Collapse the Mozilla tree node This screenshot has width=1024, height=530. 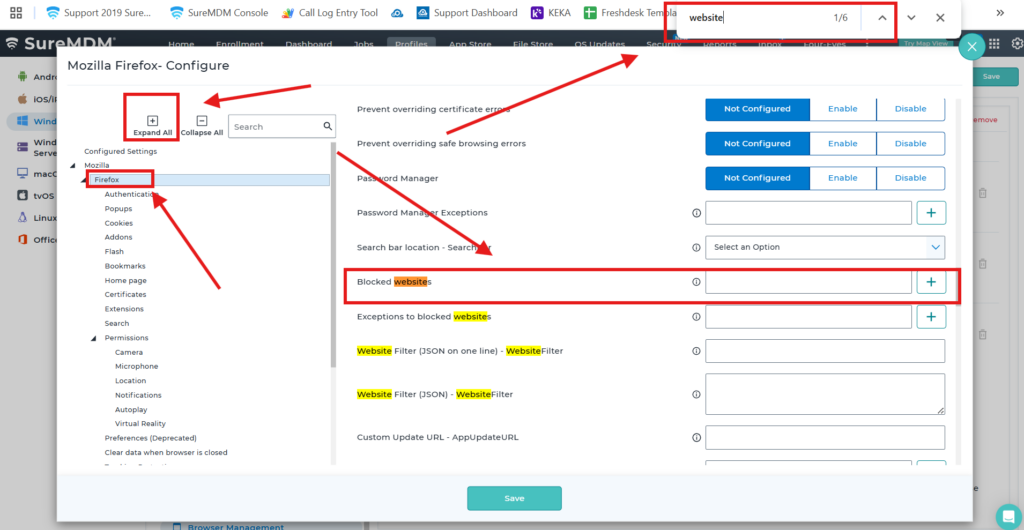pyautogui.click(x=72, y=166)
